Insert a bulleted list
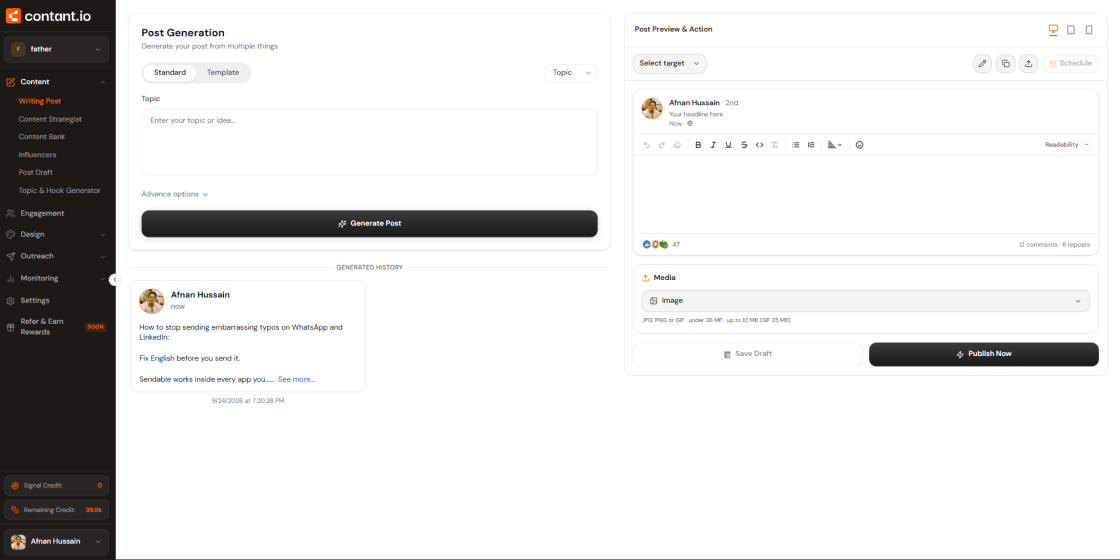This screenshot has width=1120, height=560. pos(795,145)
